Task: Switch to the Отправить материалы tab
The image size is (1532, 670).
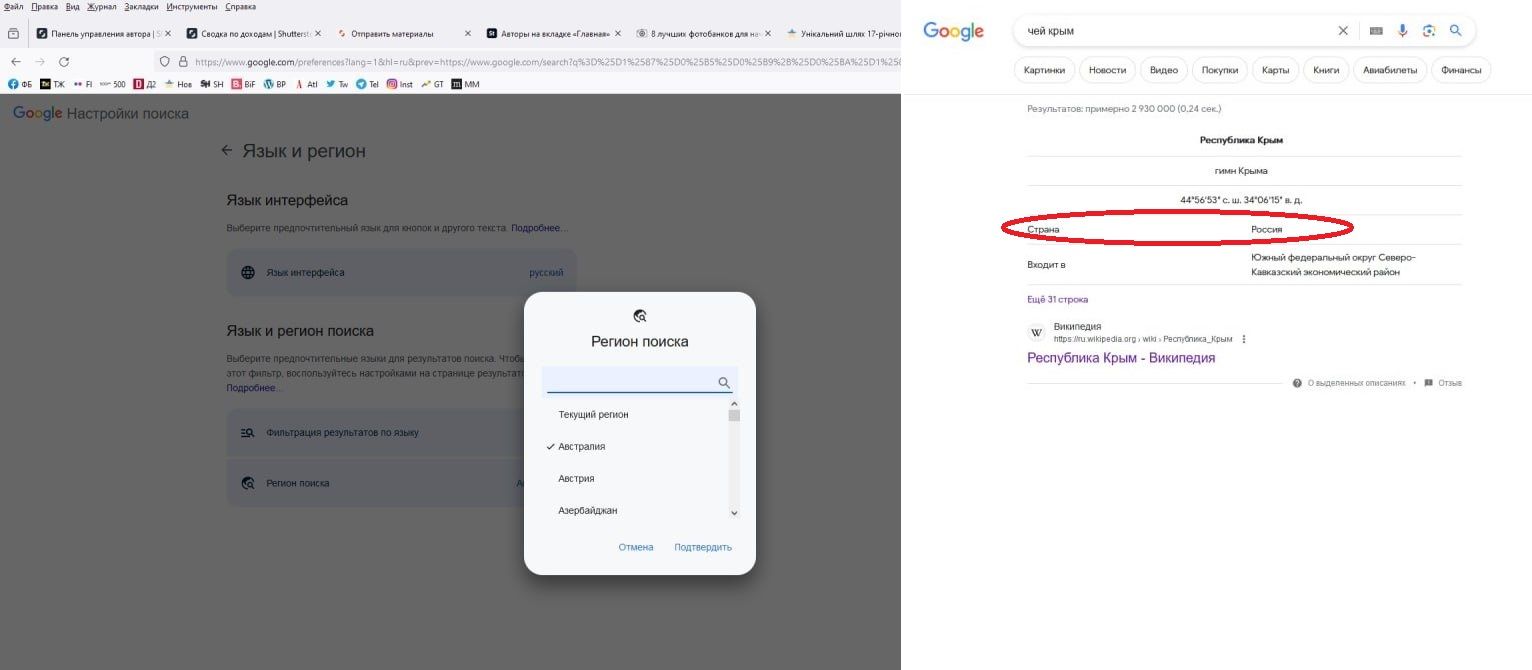Action: (x=392, y=33)
